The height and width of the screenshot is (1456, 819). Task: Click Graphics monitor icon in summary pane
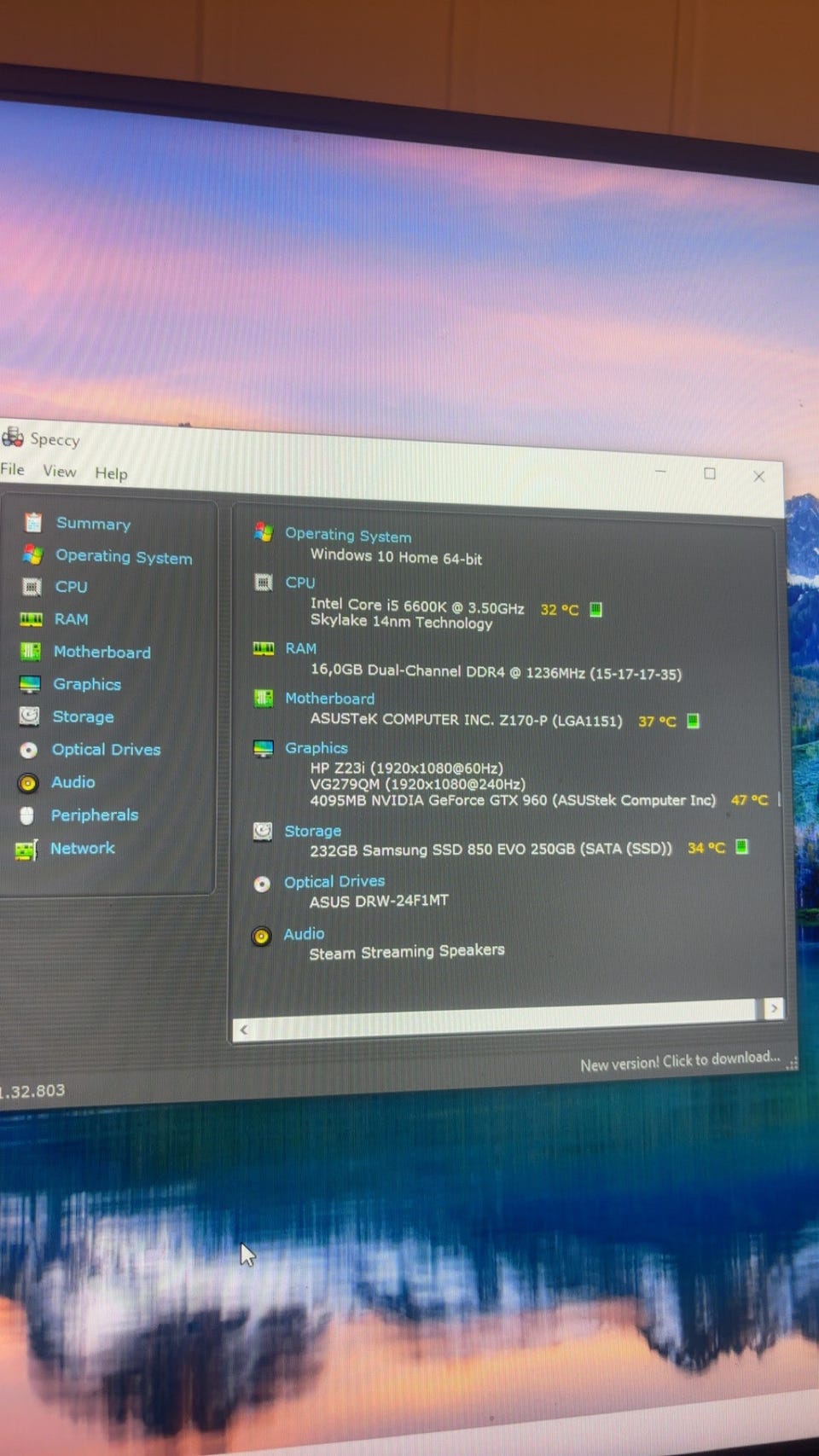pos(263,748)
